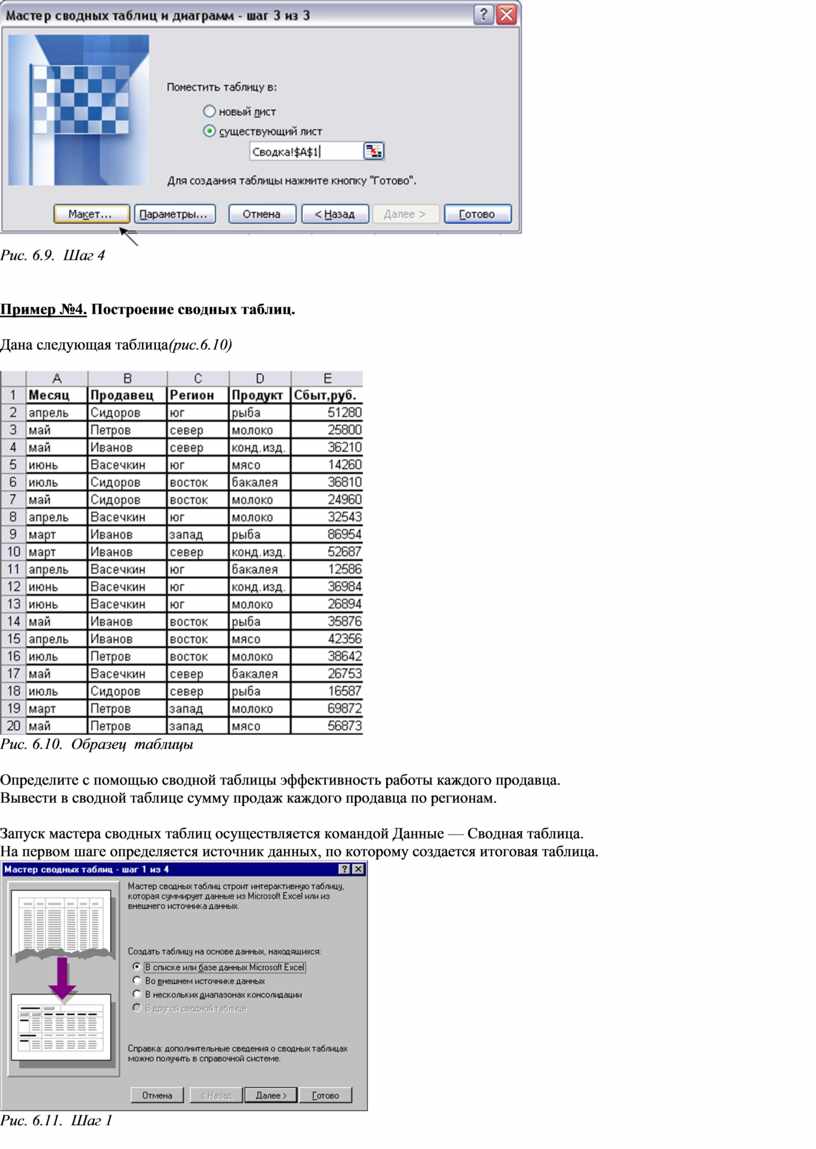816x1149 pixels.
Task: Select "В списке или базе данных Microsoft Excel" radio
Action: point(136,967)
